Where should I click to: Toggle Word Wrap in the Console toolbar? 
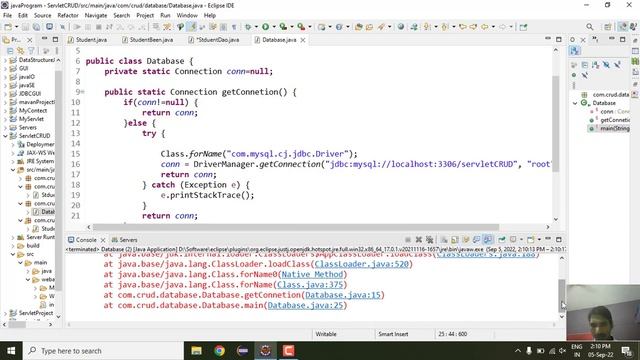point(466,240)
